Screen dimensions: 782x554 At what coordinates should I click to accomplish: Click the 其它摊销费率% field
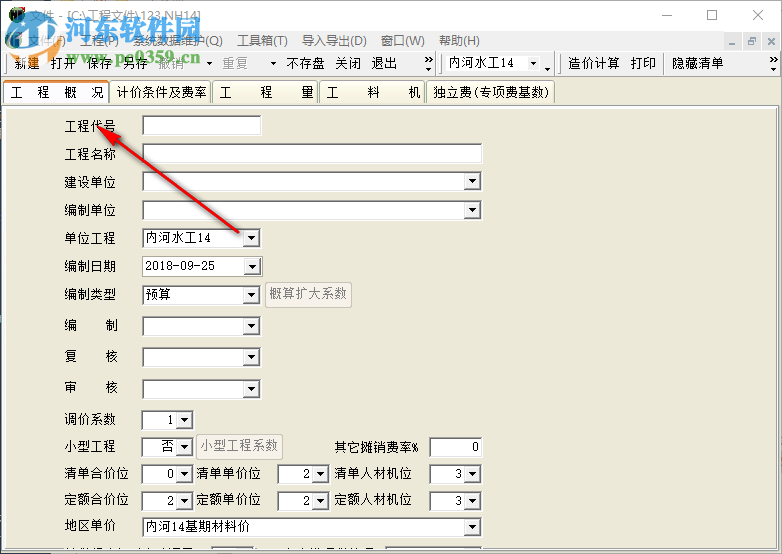[455, 447]
